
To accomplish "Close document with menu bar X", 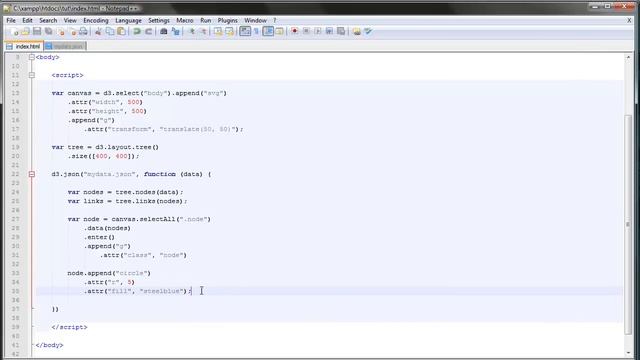I will [x=629, y=20].
